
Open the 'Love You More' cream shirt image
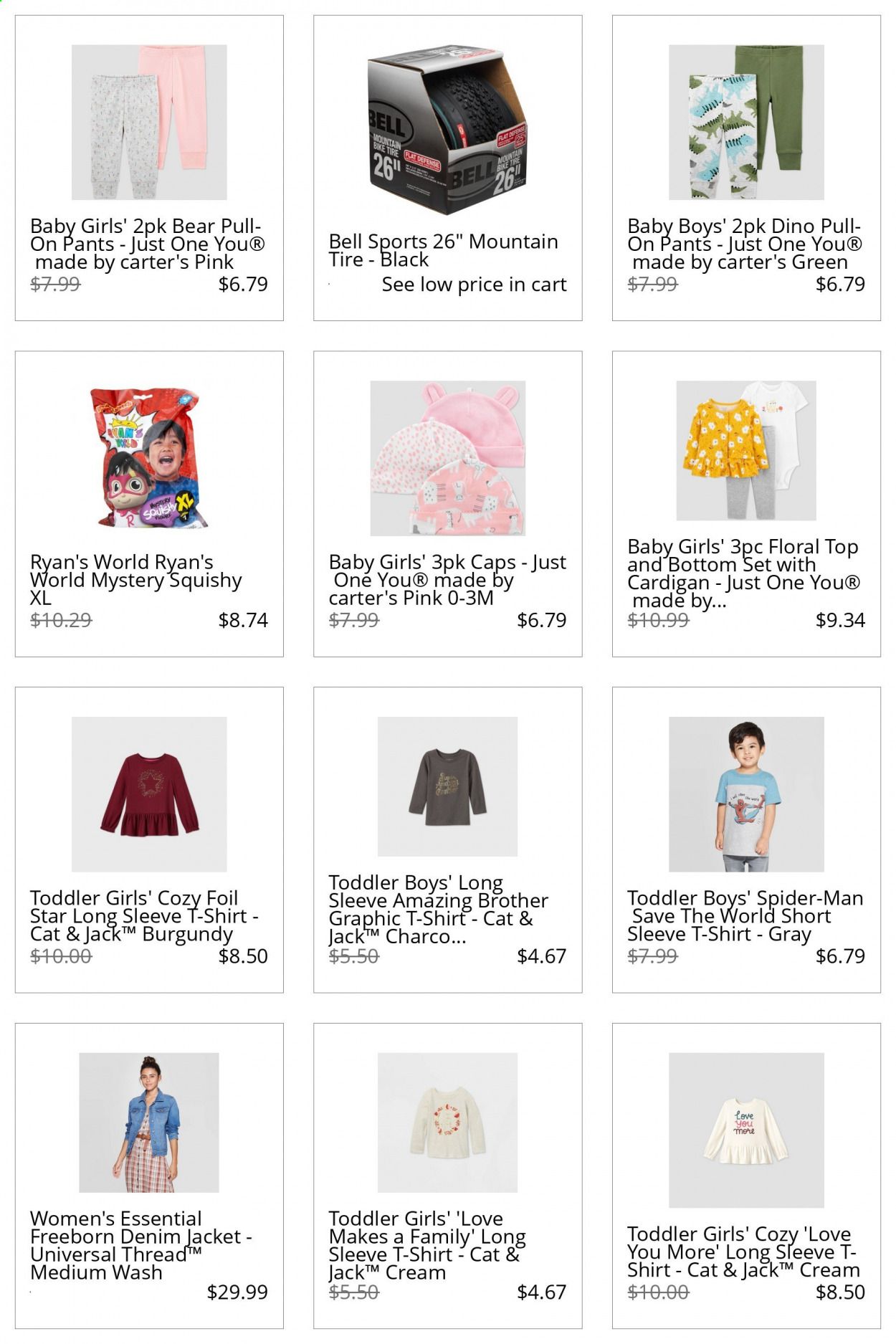pyautogui.click(x=746, y=1130)
